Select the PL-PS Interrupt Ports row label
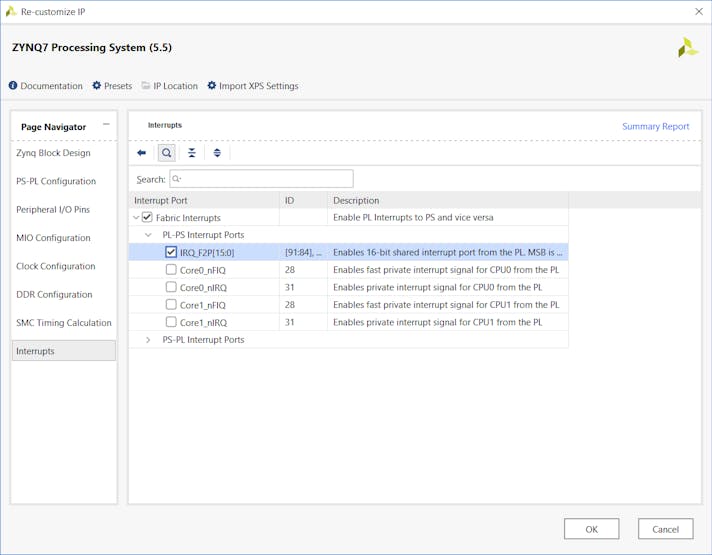The image size is (712, 555). pyautogui.click(x=203, y=235)
